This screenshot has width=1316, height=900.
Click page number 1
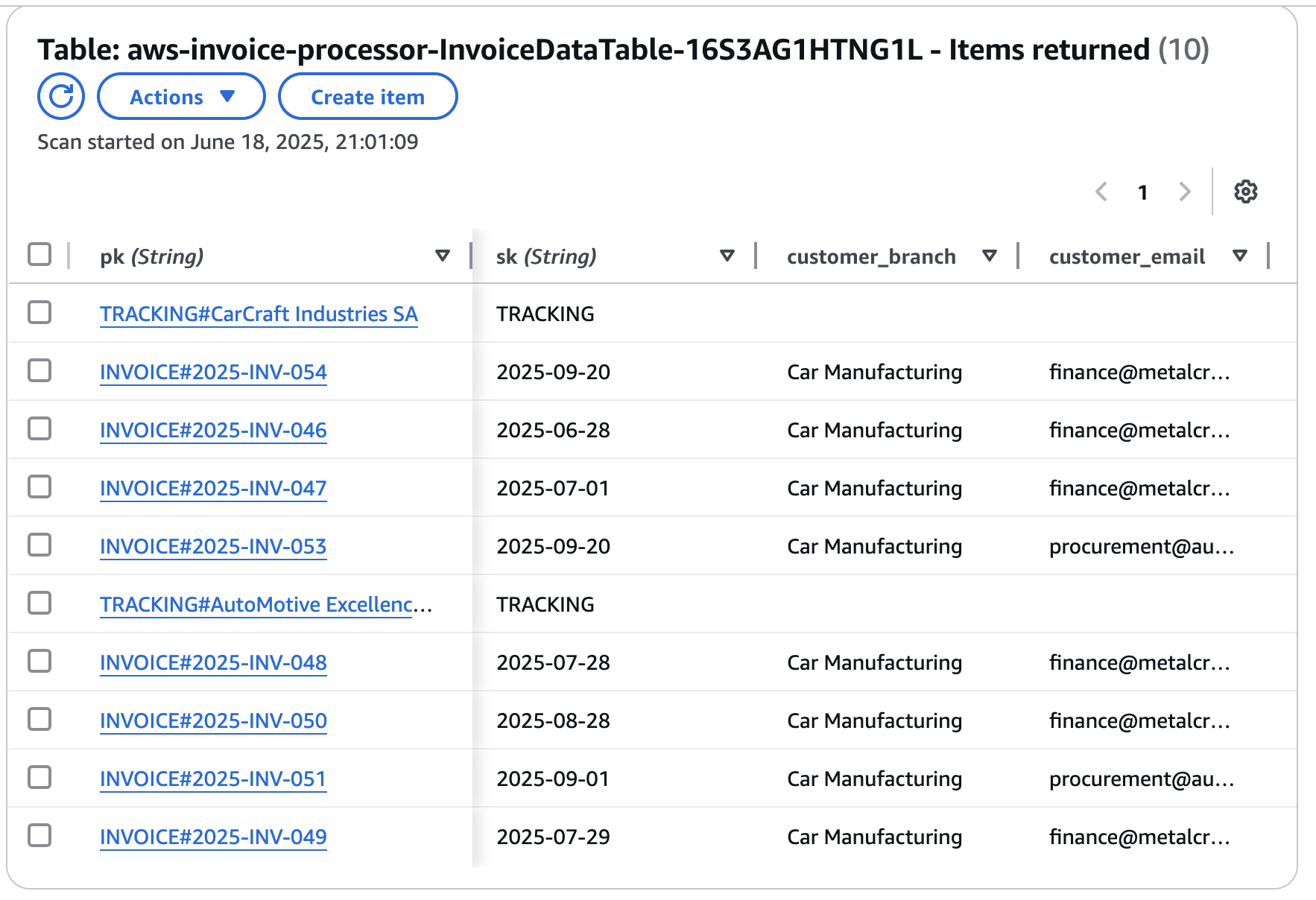click(x=1142, y=192)
